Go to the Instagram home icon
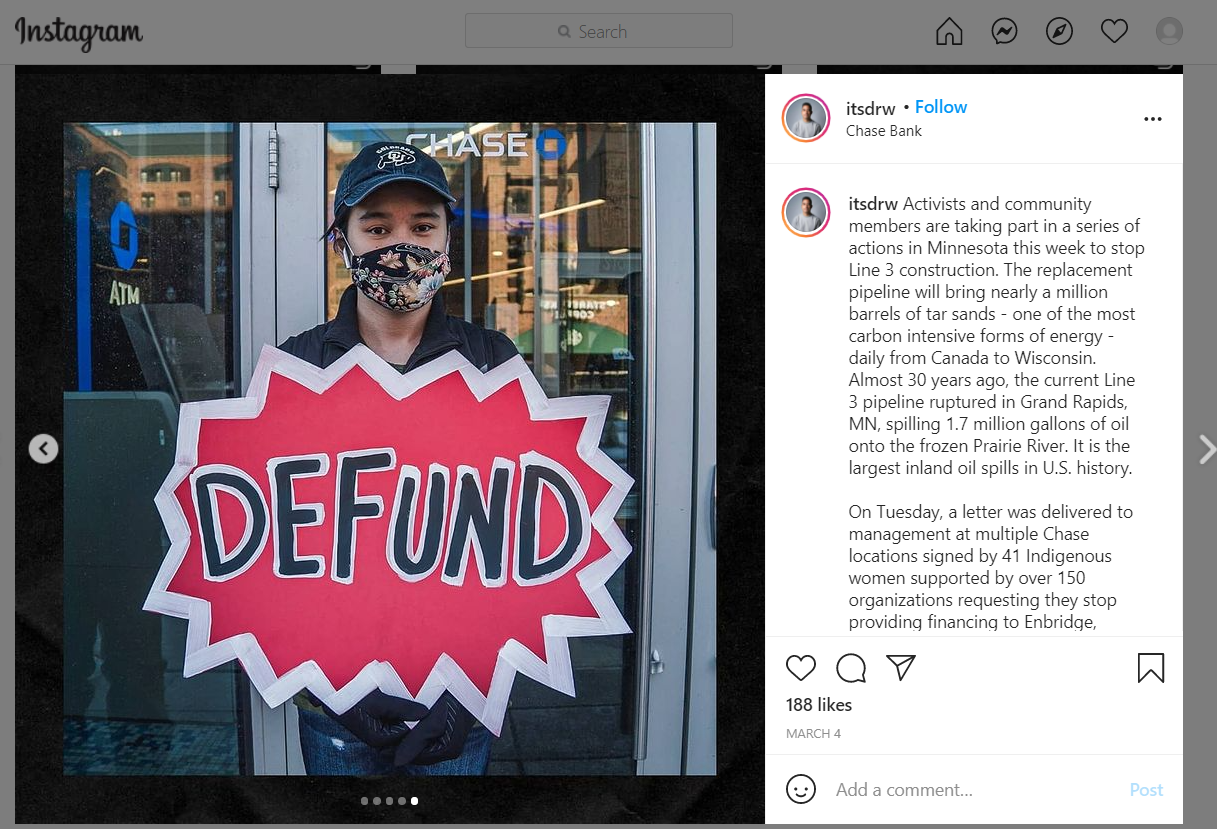1217x829 pixels. pos(949,32)
